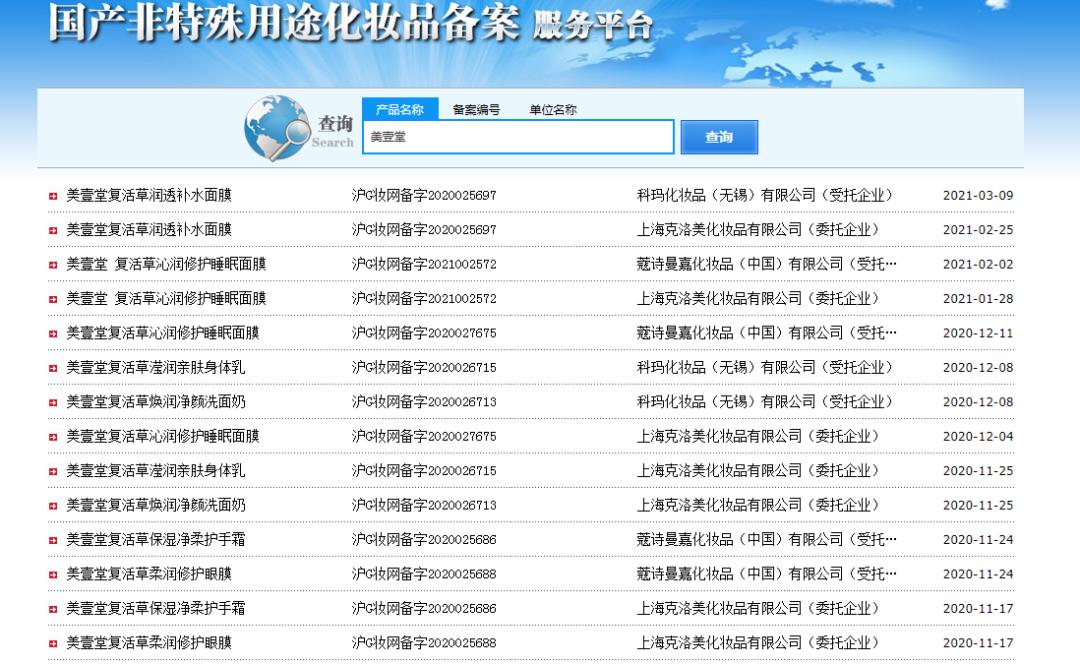The width and height of the screenshot is (1080, 664).
Task: Open 美壹堂复活草柔润修护眼膜 dated 2020-11-17
Action: tap(148, 643)
